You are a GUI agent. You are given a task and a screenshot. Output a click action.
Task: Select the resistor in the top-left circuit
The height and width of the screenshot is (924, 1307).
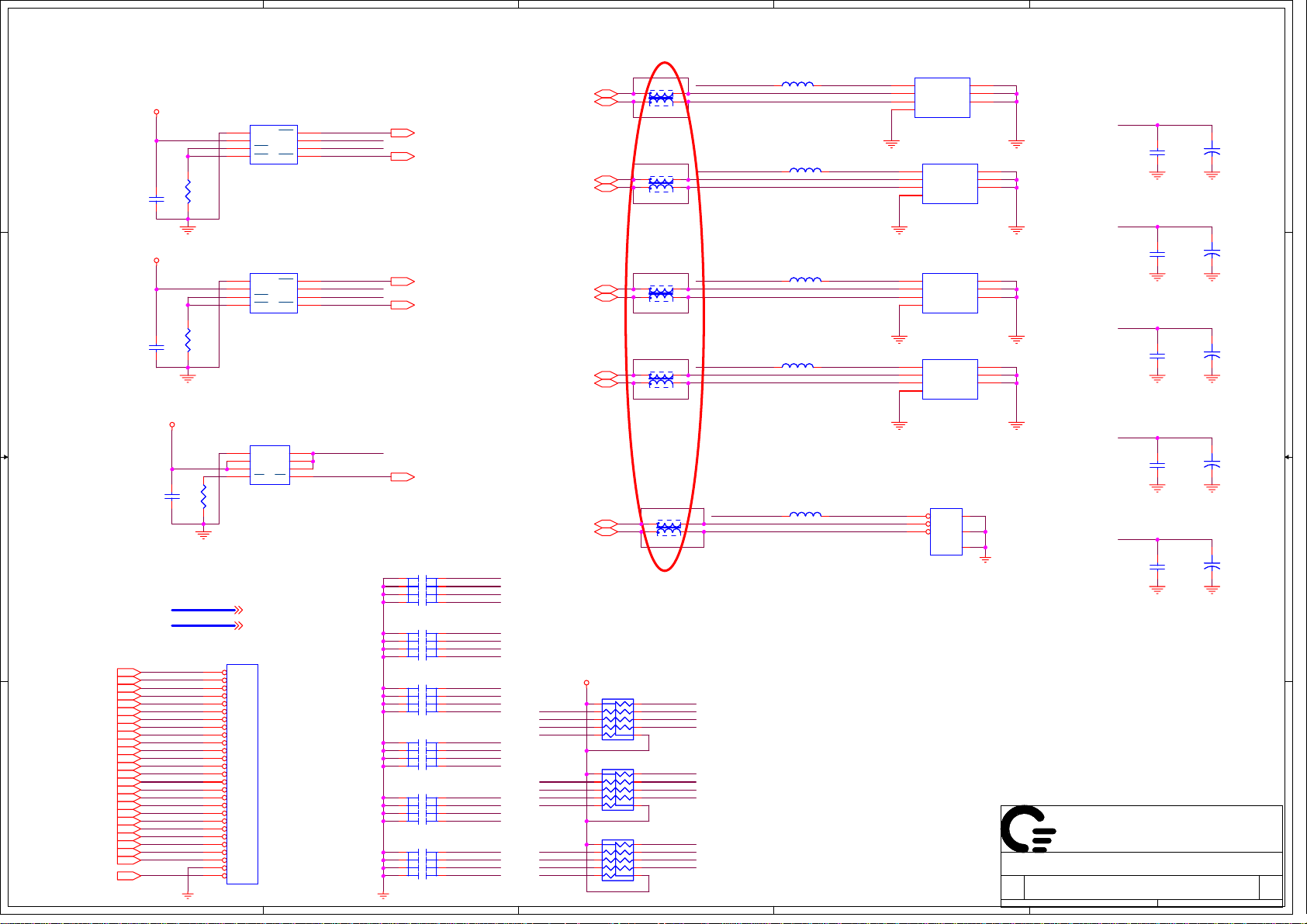[188, 192]
